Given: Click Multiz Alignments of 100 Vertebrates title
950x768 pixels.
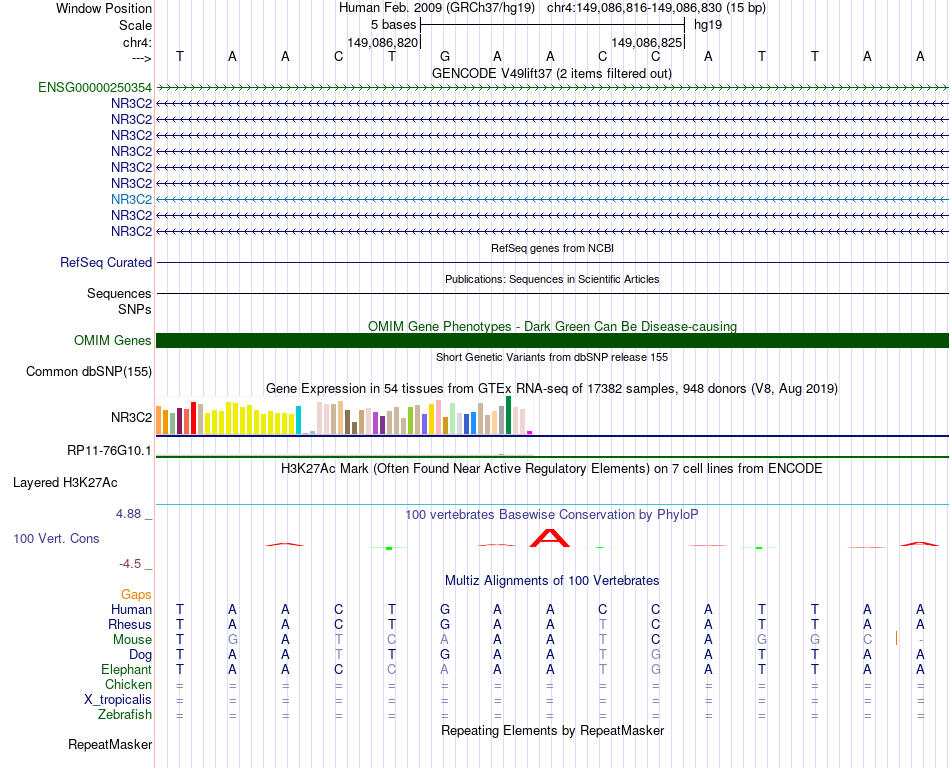Looking at the screenshot, I should coord(552,581).
